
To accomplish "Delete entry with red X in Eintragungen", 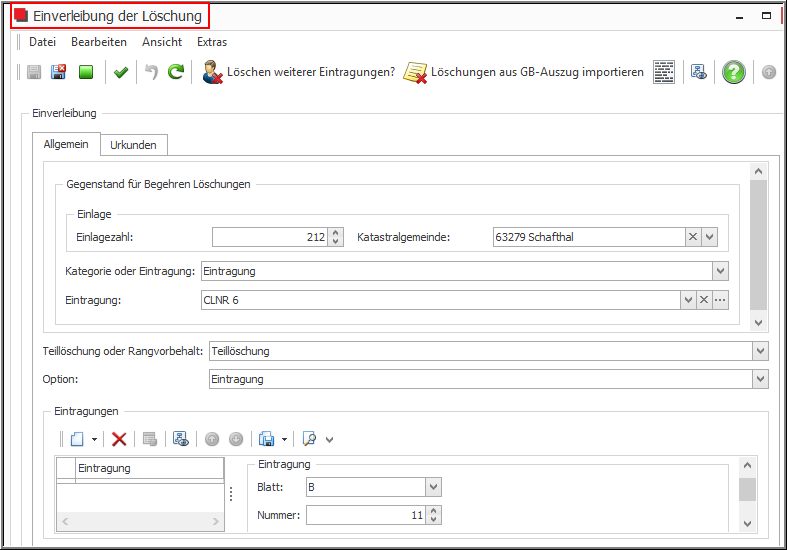I will pyautogui.click(x=119, y=439).
